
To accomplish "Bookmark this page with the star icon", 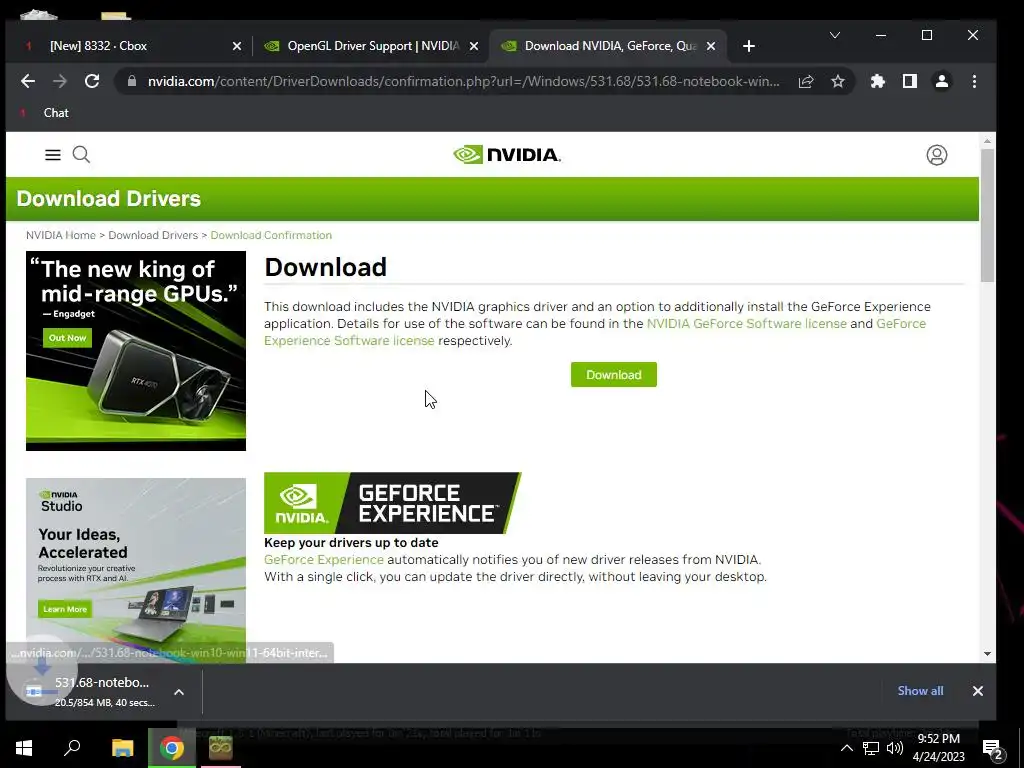I will point(838,81).
